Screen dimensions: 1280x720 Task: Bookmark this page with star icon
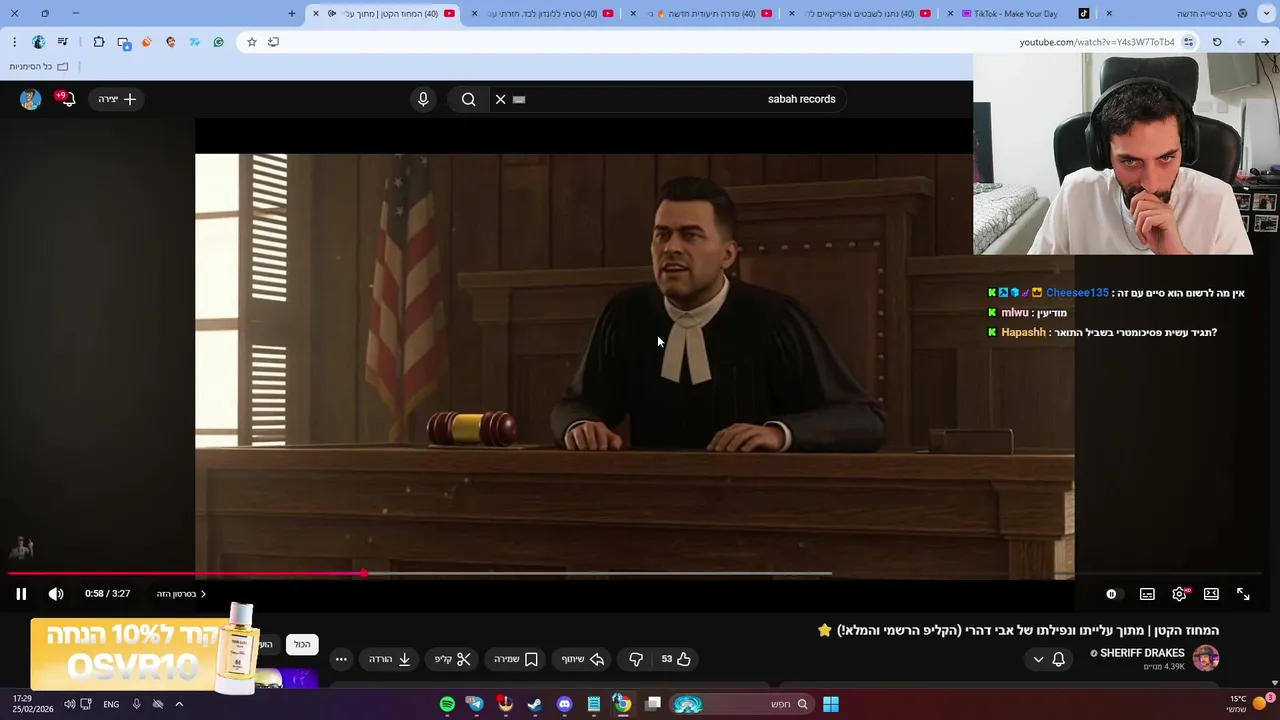pos(251,42)
